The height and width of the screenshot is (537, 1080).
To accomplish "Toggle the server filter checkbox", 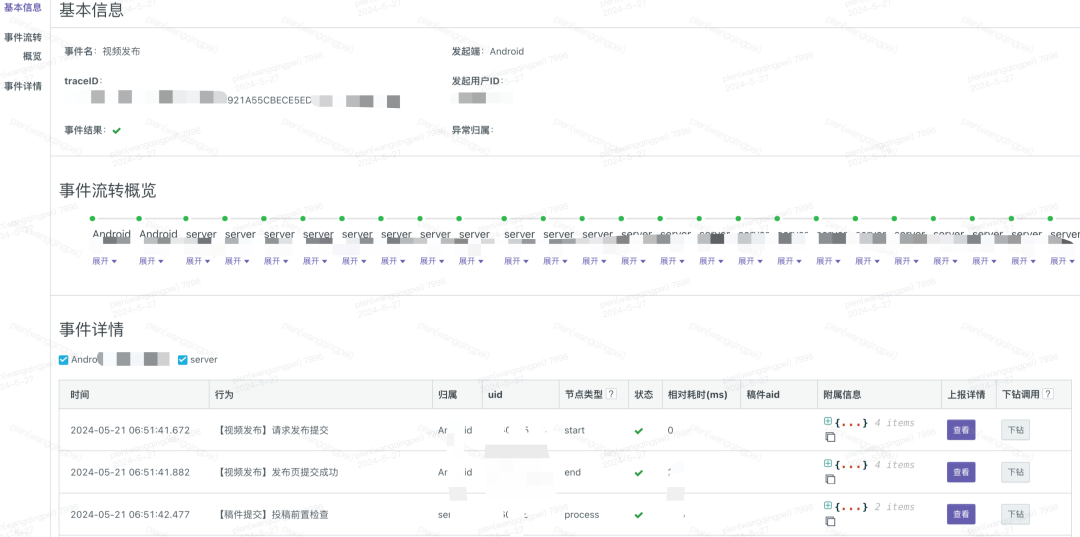I will (183, 359).
